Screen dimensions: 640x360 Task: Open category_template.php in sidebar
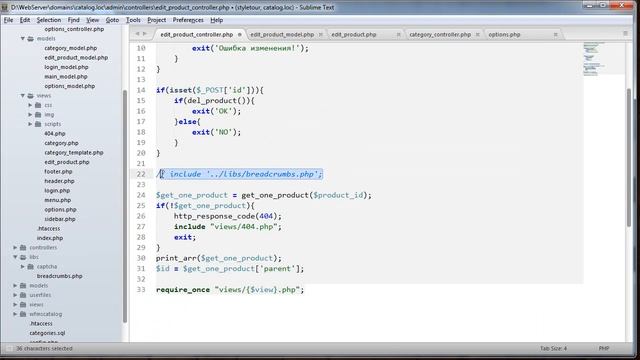(74, 153)
